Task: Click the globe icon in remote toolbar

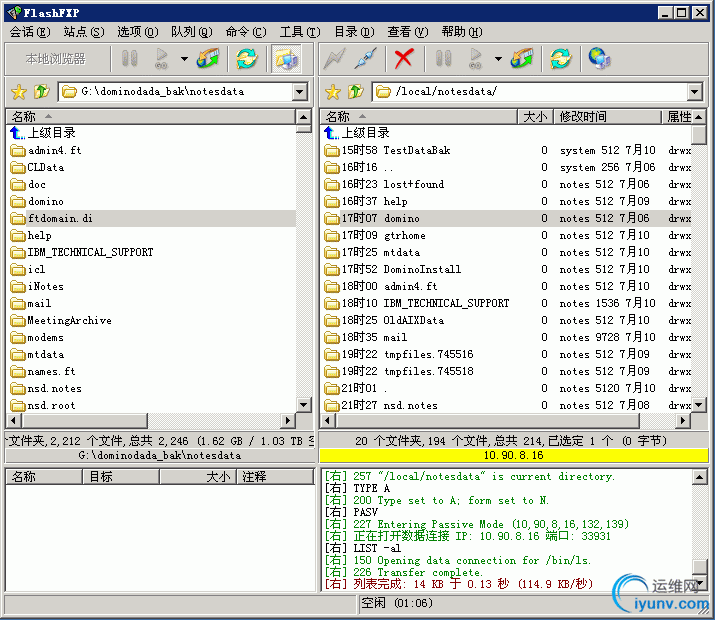Action: (599, 59)
